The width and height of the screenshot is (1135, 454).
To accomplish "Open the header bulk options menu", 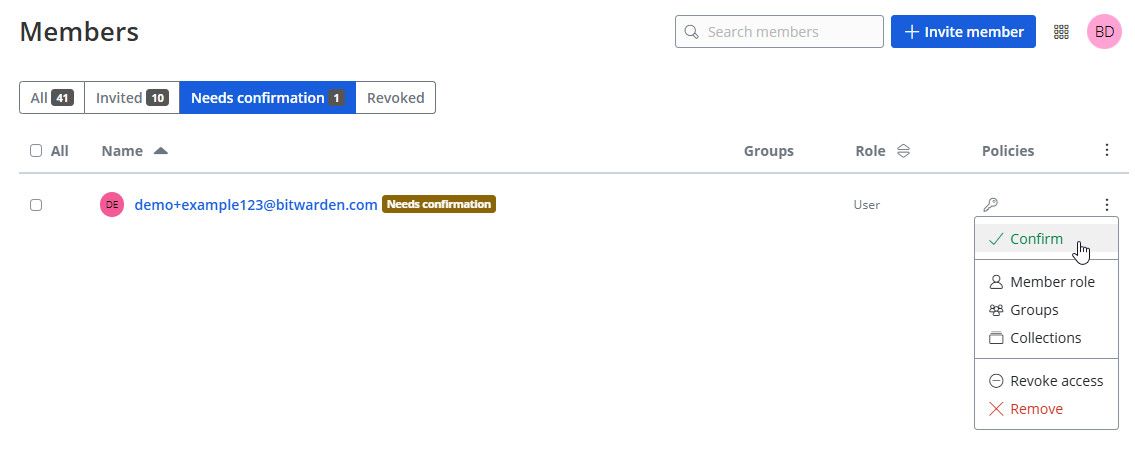I will [x=1106, y=151].
